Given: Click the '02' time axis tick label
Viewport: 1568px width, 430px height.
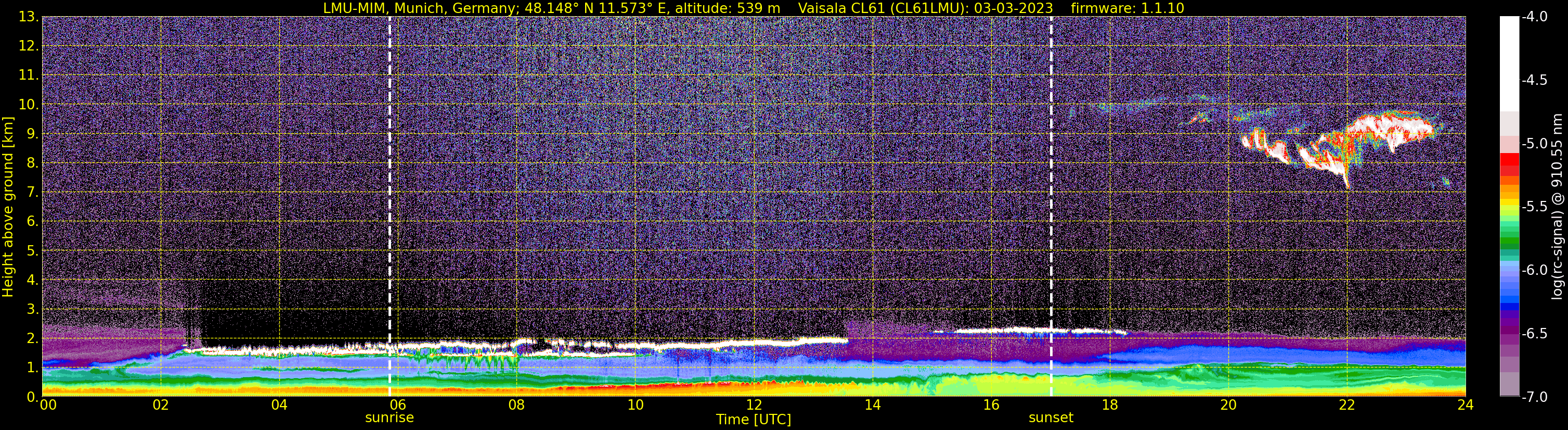Looking at the screenshot, I should 161,405.
